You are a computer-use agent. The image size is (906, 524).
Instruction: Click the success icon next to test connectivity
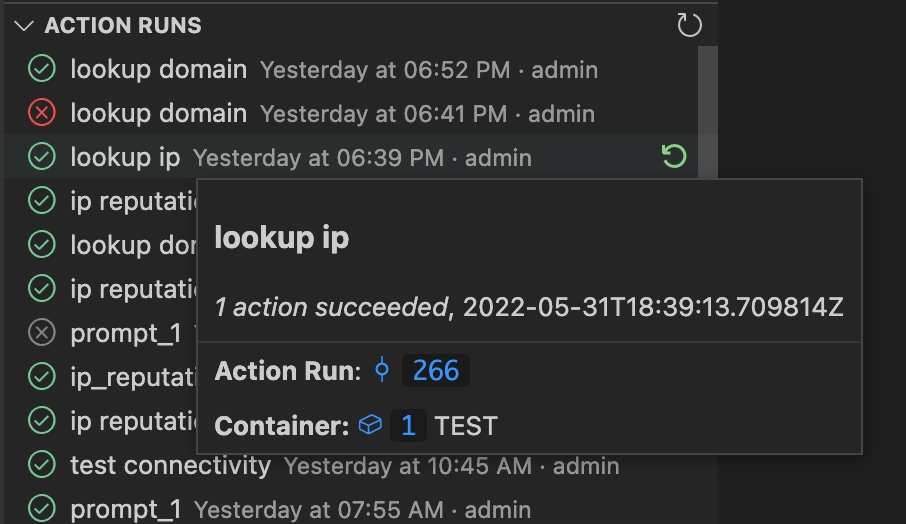click(42, 464)
